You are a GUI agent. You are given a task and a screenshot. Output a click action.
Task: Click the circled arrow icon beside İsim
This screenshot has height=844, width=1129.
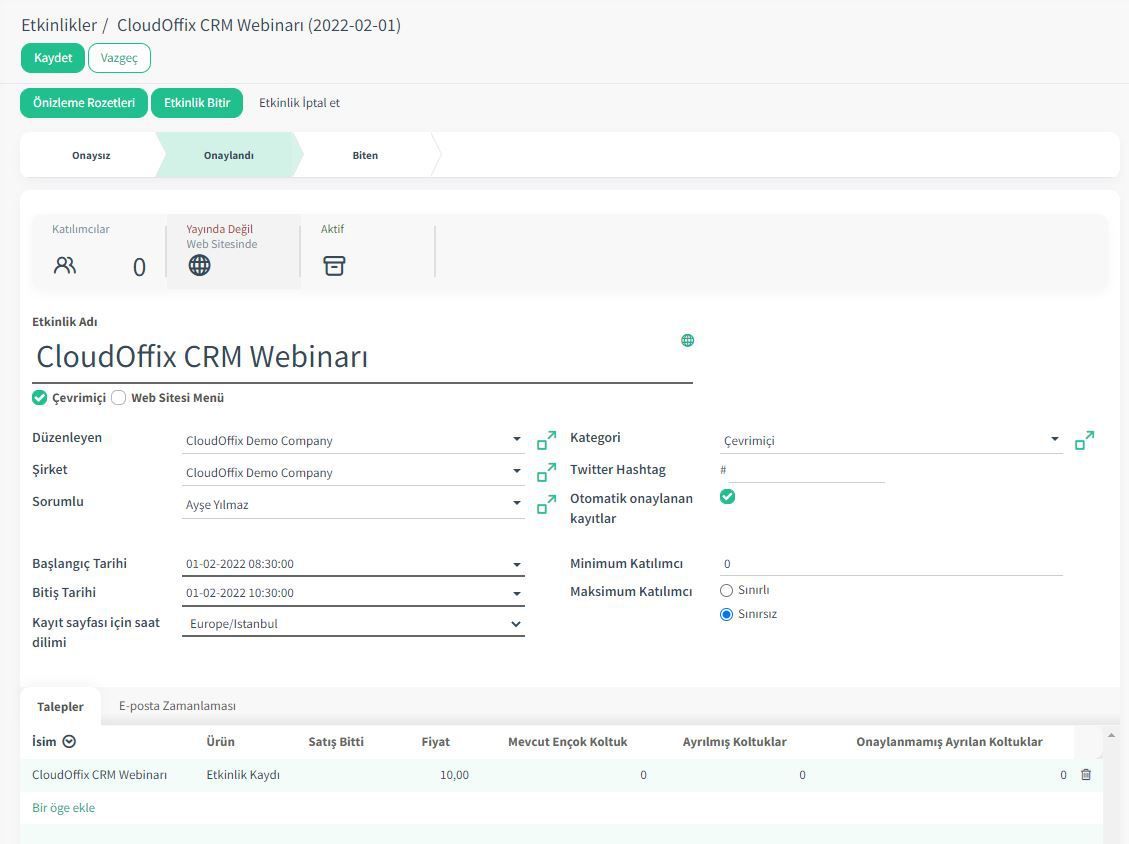point(69,742)
